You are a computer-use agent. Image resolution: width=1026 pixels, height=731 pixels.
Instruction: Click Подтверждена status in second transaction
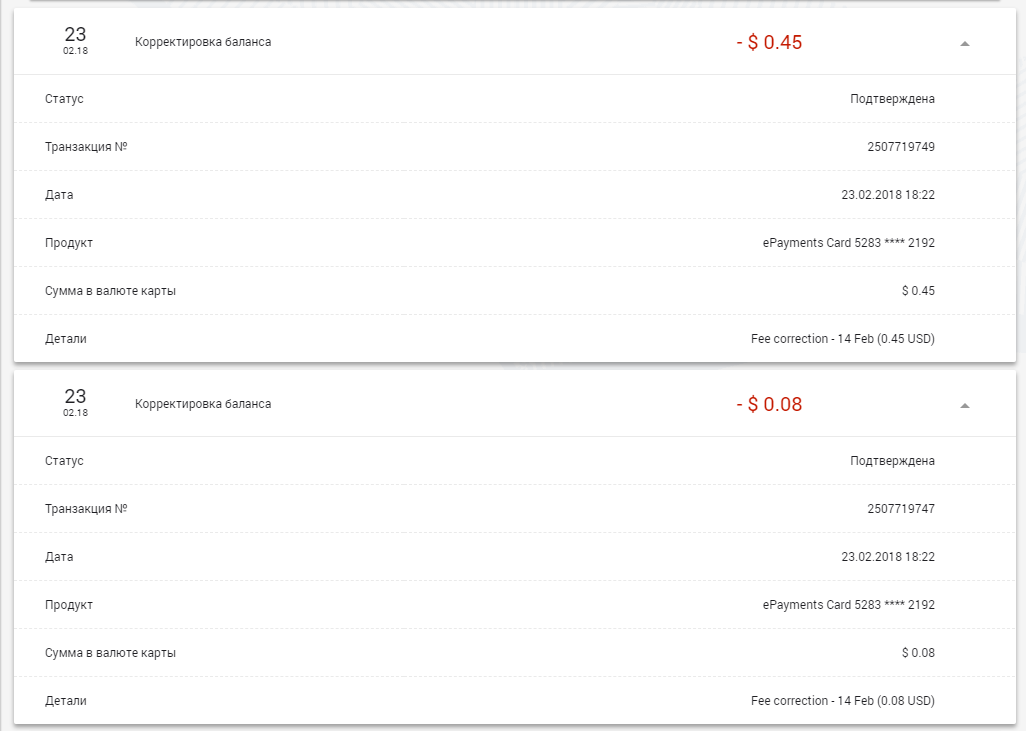[893, 461]
